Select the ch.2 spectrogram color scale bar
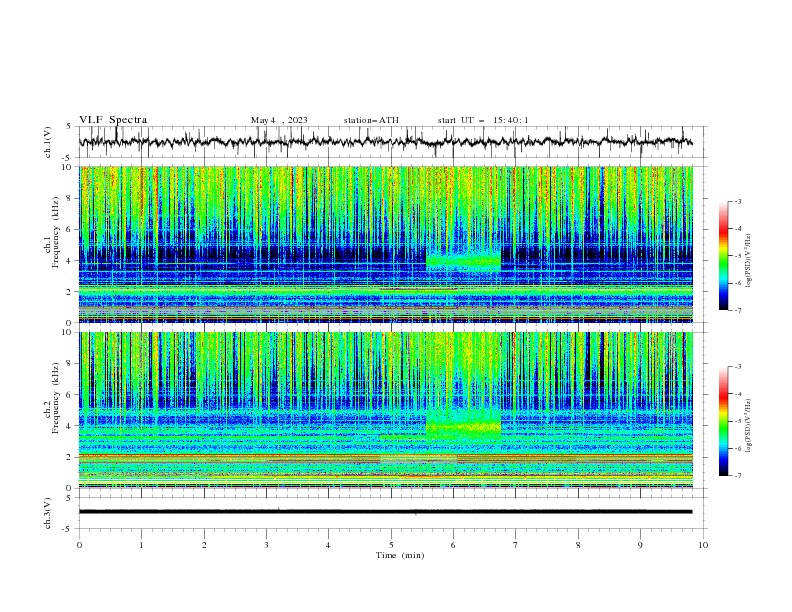Image resolution: width=792 pixels, height=612 pixels. [x=724, y=421]
